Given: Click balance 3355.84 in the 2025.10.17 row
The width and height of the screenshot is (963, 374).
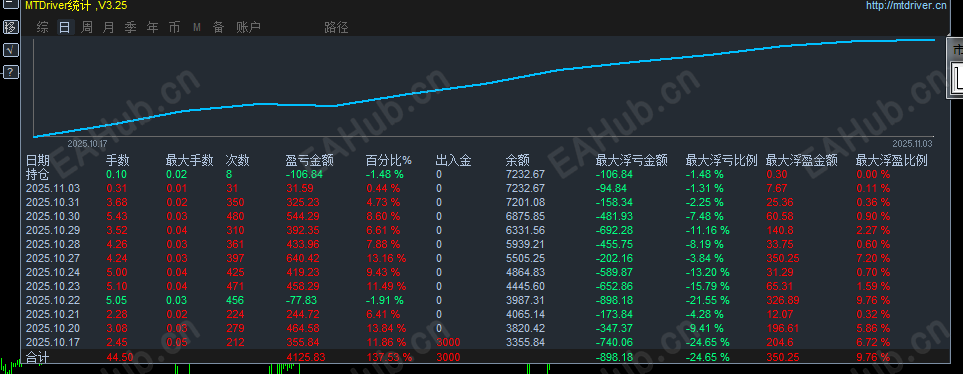Looking at the screenshot, I should tap(525, 343).
